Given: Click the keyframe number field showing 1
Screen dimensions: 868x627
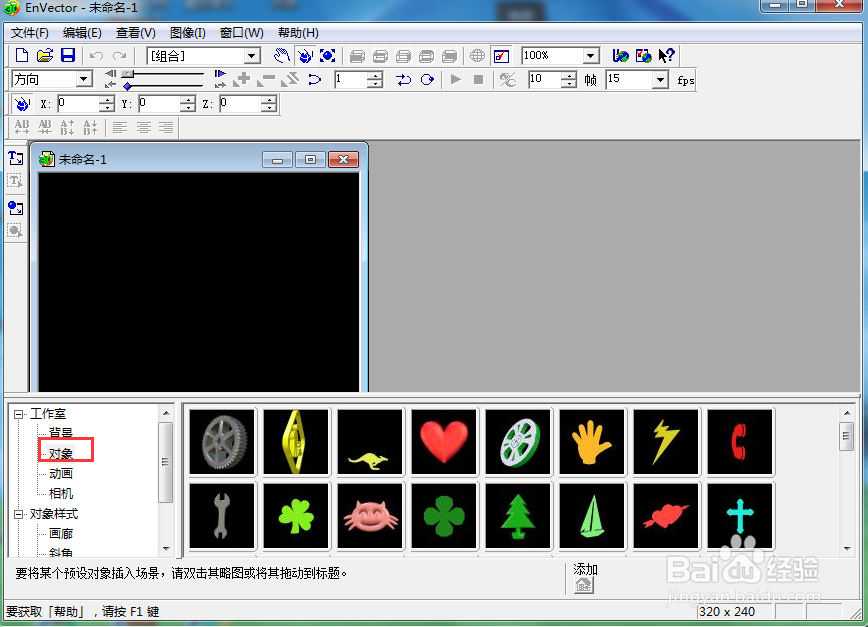Looking at the screenshot, I should [x=350, y=80].
